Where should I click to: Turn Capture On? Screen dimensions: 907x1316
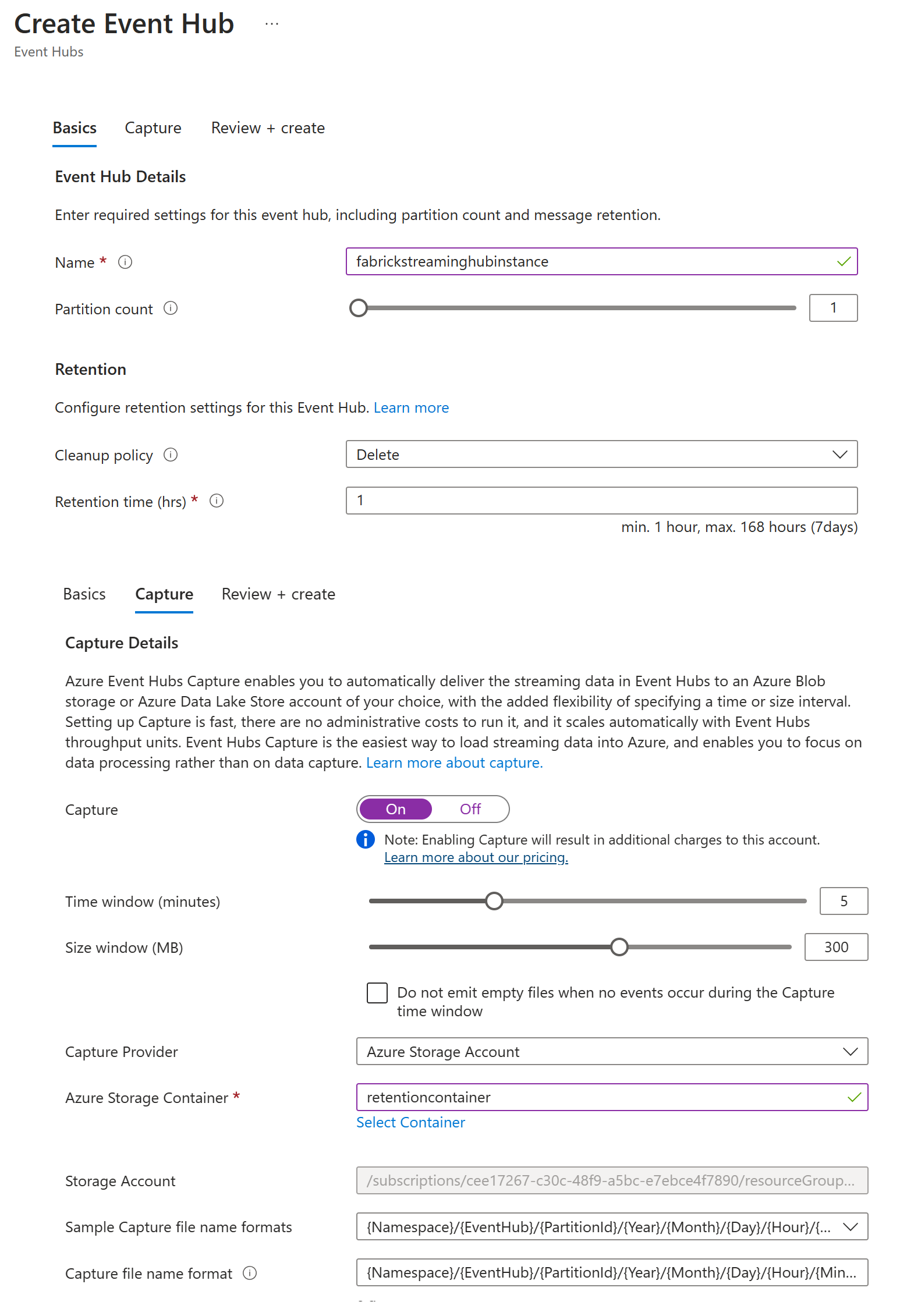coord(396,809)
